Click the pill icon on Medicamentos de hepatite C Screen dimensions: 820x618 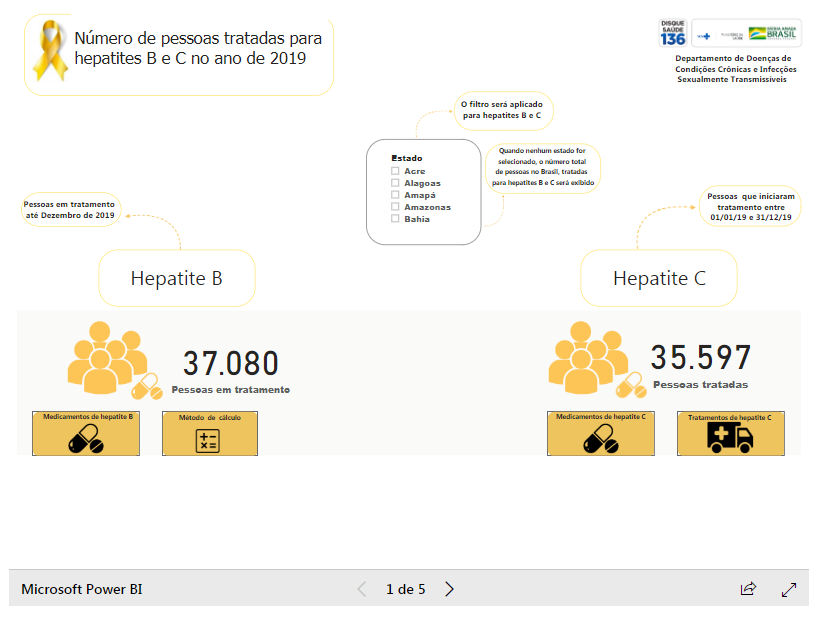click(601, 438)
